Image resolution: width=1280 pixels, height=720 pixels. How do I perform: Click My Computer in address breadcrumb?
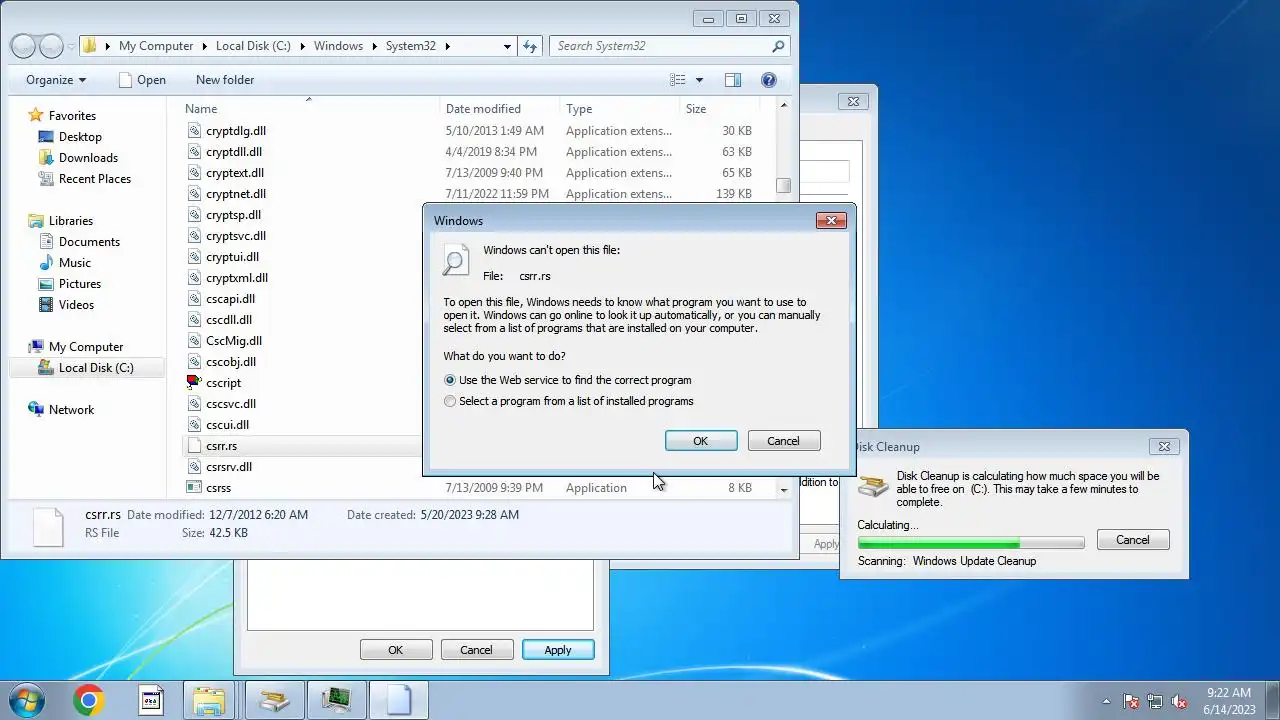point(156,46)
